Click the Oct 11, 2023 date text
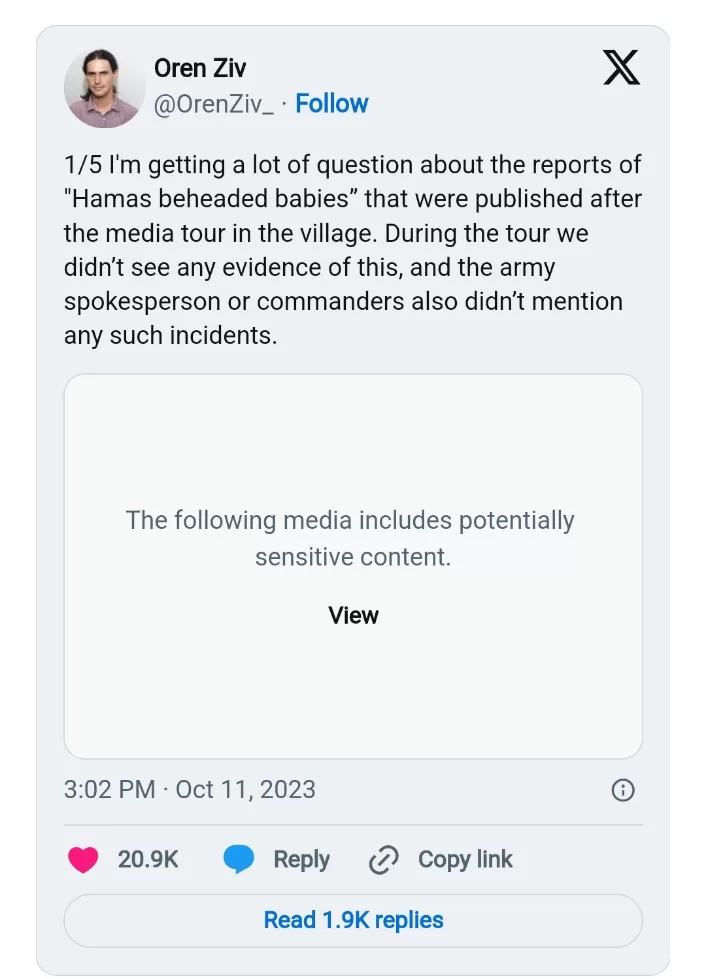This screenshot has width=706, height=979. tap(245, 790)
